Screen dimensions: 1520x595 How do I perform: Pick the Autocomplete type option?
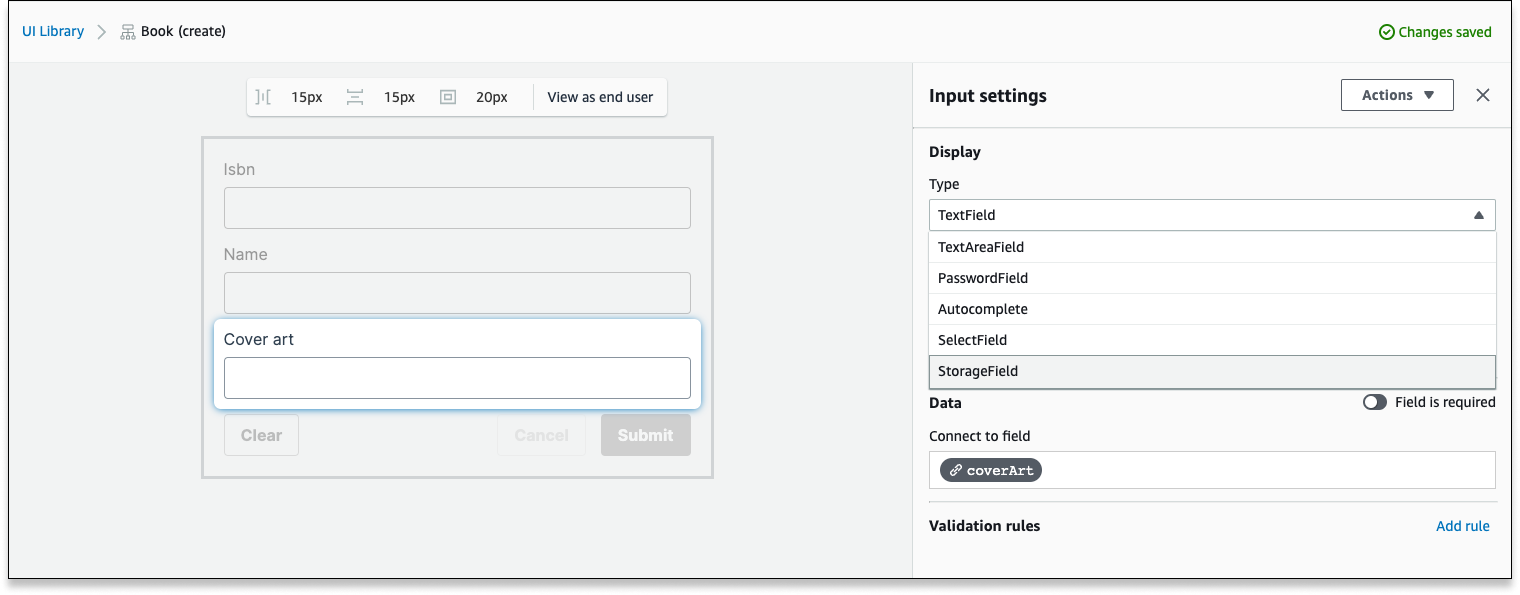[1212, 309]
